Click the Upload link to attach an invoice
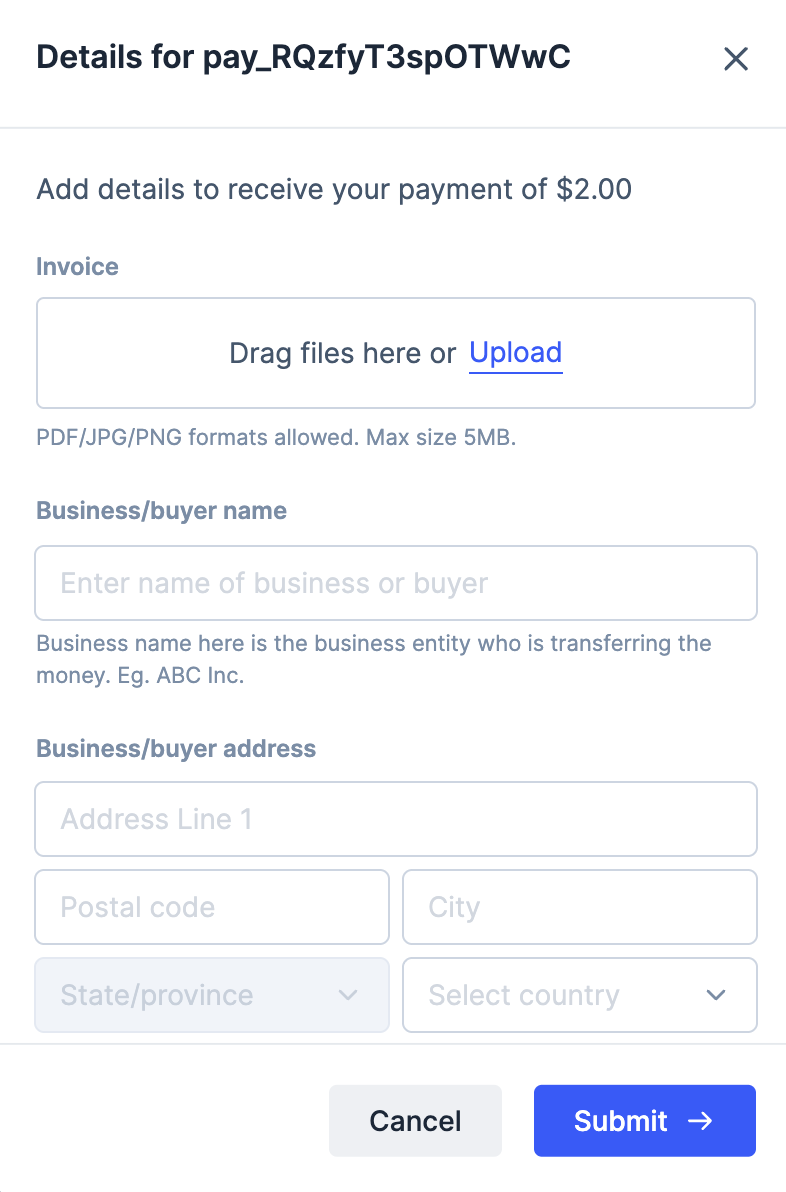 (516, 352)
